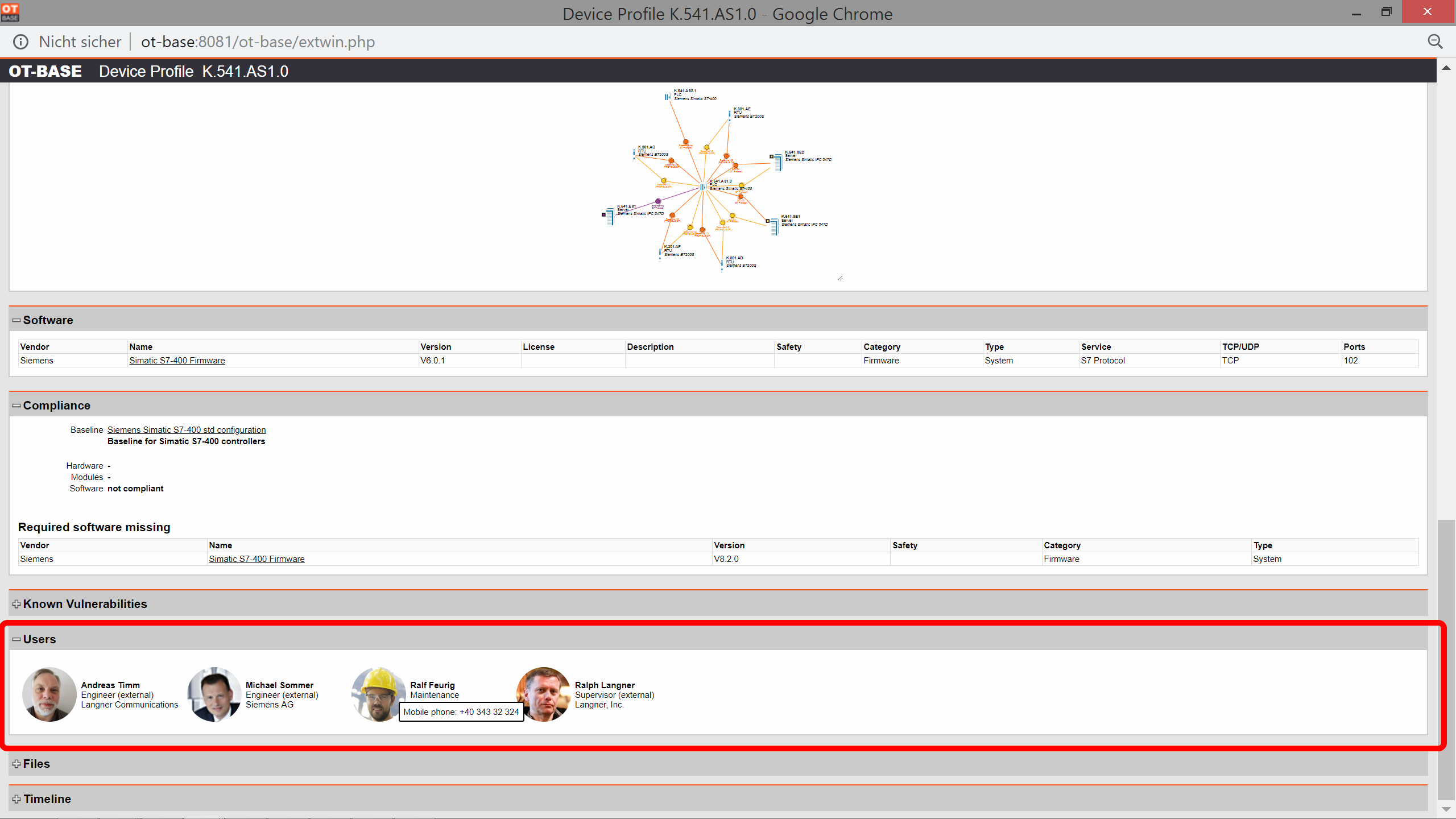
Task: Click the vertical scrollbar thumb
Action: click(x=1446, y=660)
